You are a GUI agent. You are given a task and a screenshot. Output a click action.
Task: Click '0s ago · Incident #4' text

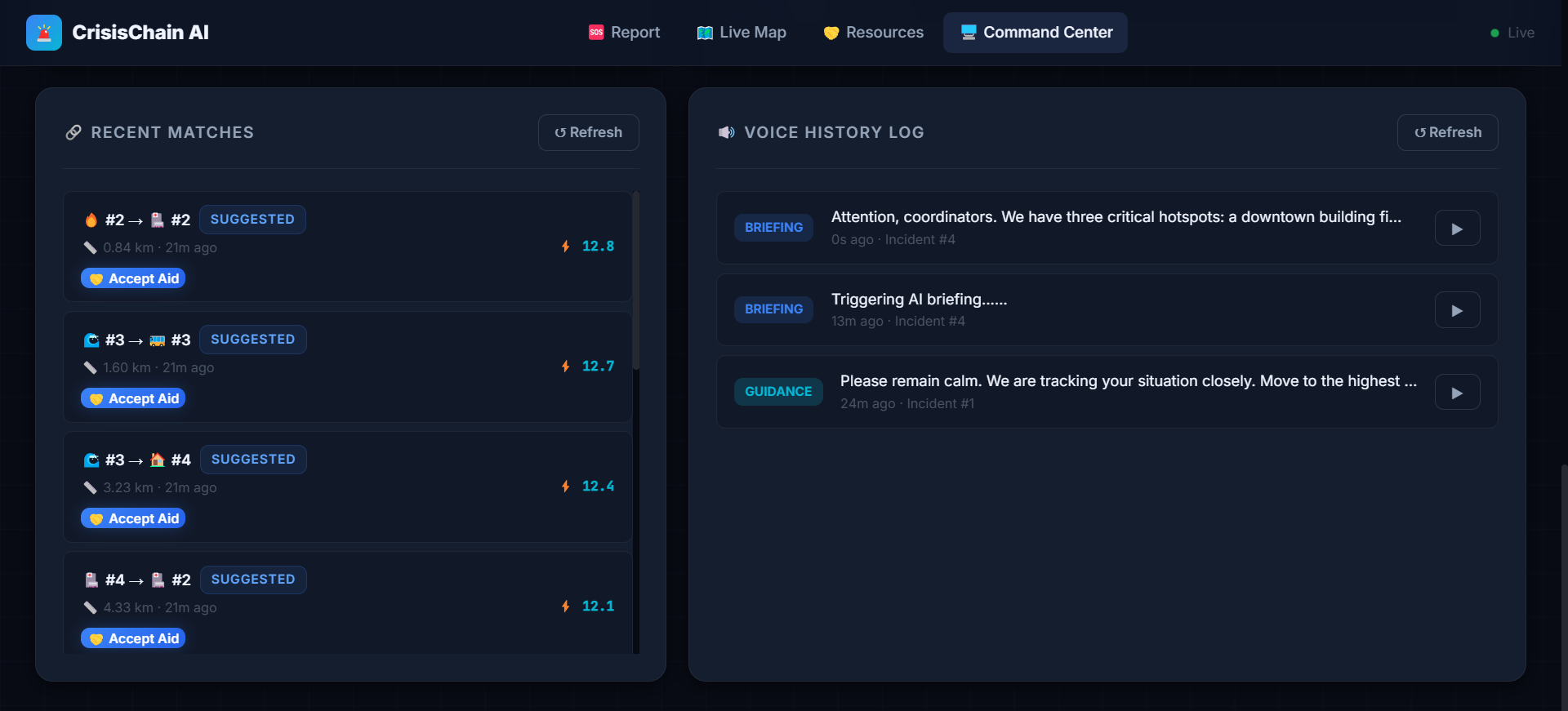(893, 240)
